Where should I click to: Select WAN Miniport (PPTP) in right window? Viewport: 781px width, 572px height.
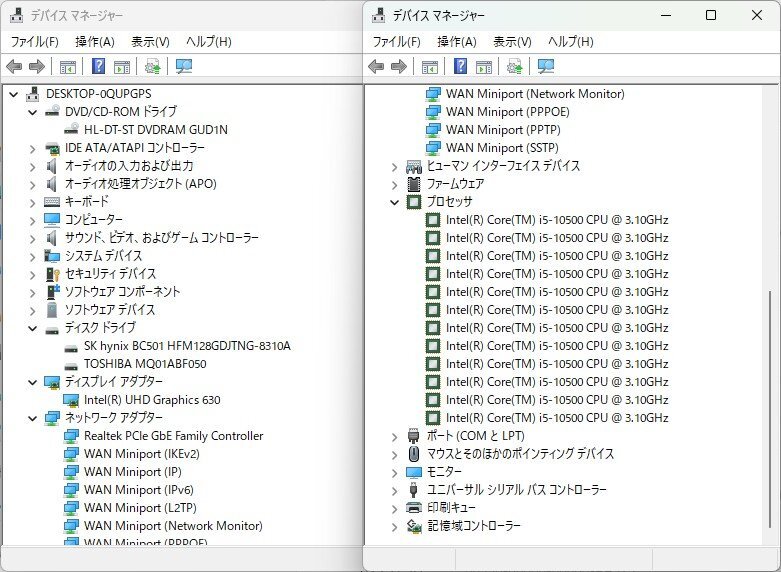click(x=503, y=130)
